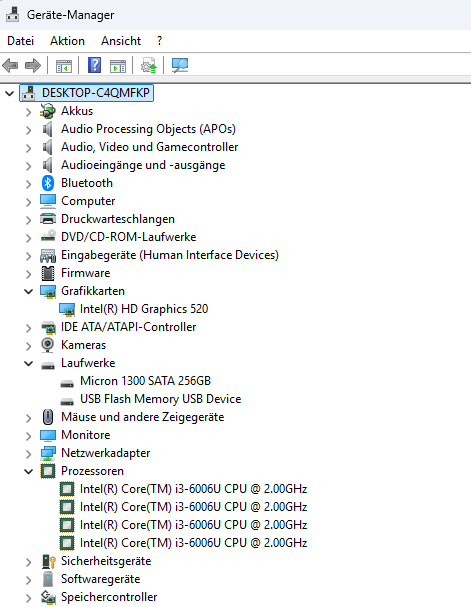The height and width of the screenshot is (607, 471).
Task: Click the Forward arrow toolbar icon
Action: point(33,65)
